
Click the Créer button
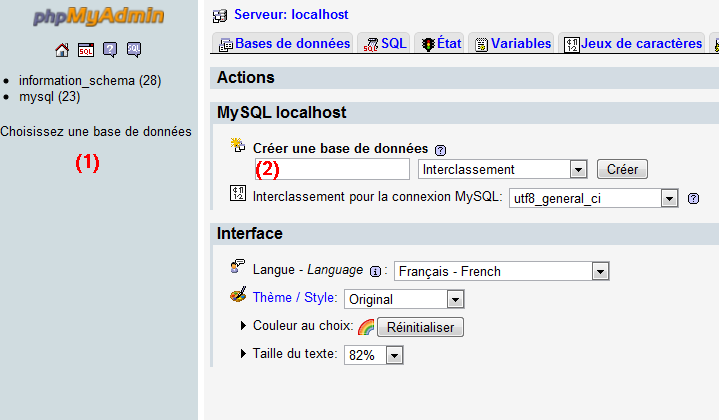(622, 169)
